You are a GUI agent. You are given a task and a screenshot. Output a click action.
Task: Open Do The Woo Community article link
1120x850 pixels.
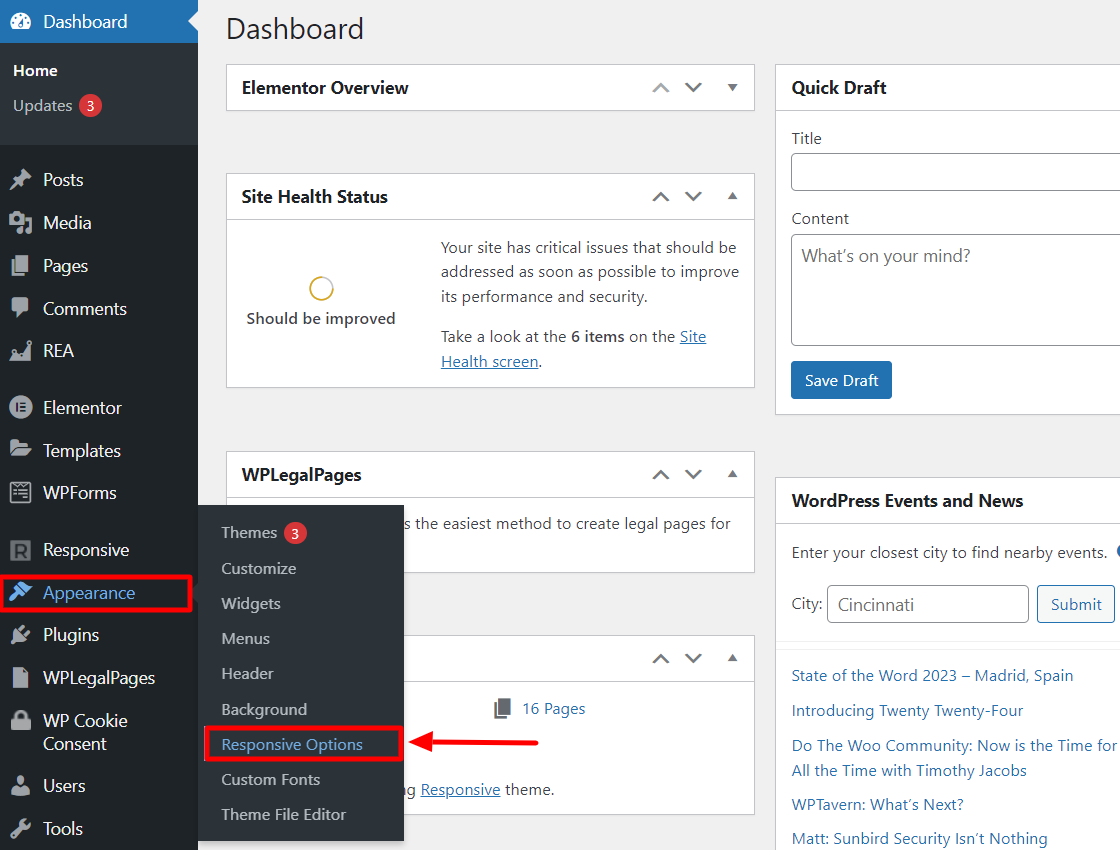coord(954,758)
